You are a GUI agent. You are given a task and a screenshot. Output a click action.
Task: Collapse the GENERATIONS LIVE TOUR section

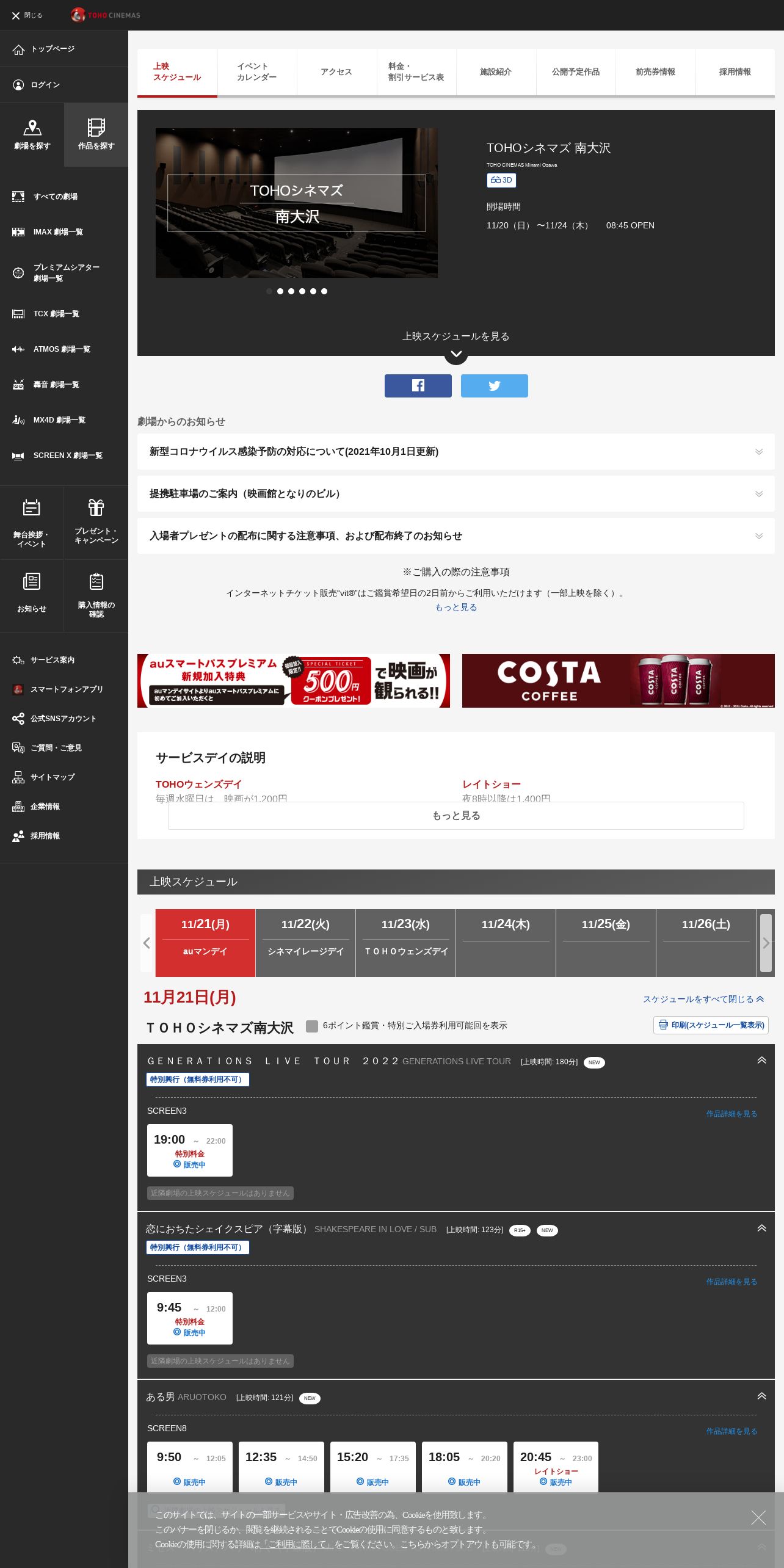pos(761,1061)
